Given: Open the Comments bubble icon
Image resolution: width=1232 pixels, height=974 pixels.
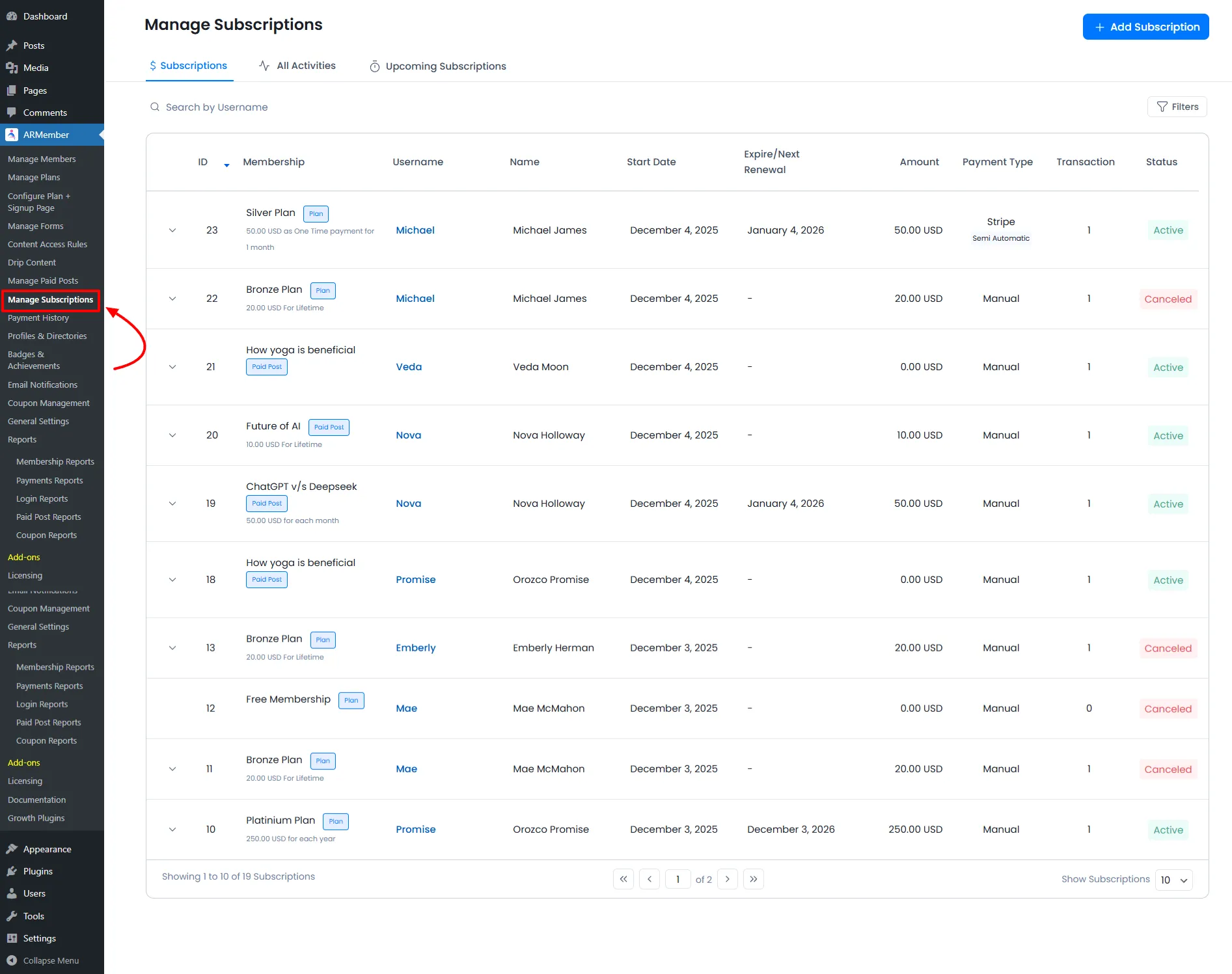Looking at the screenshot, I should tap(12, 112).
